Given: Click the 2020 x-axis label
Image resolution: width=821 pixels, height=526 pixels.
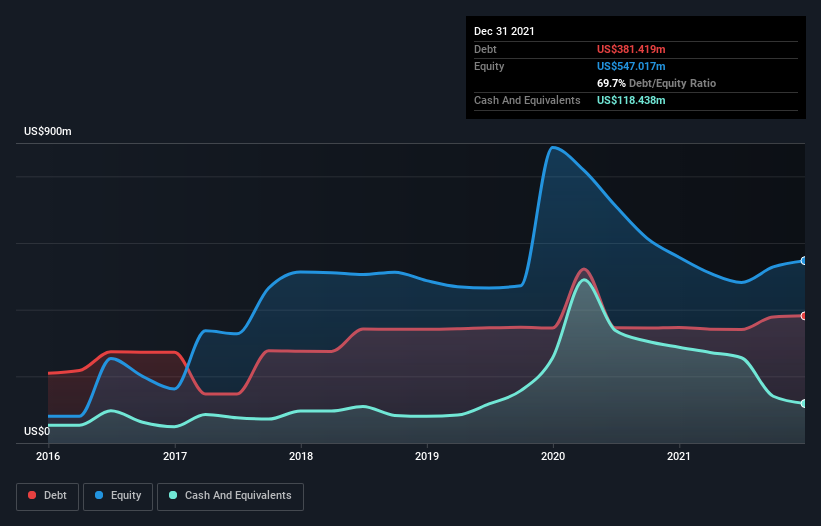Looking at the screenshot, I should tap(553, 456).
